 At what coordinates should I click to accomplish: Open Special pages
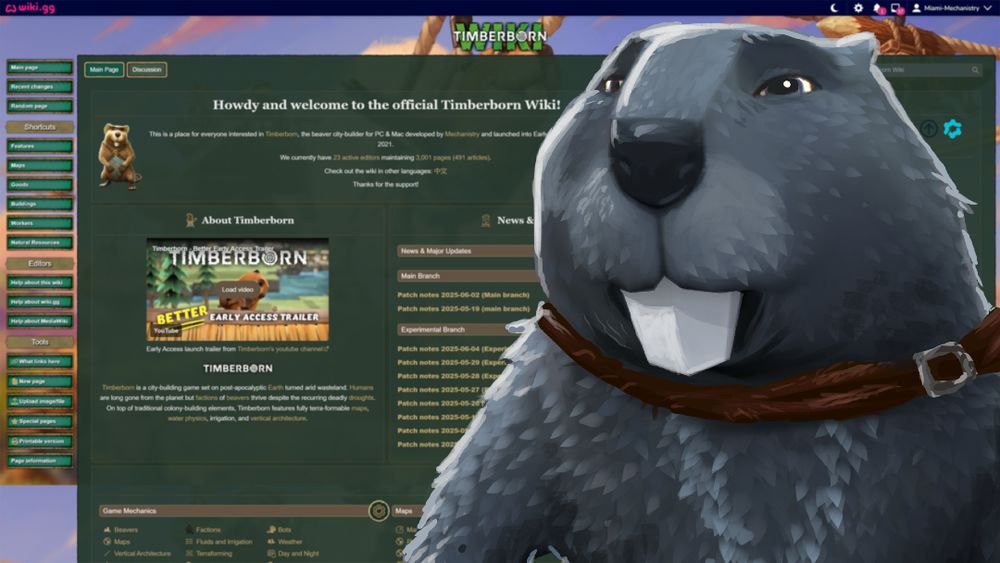point(40,421)
